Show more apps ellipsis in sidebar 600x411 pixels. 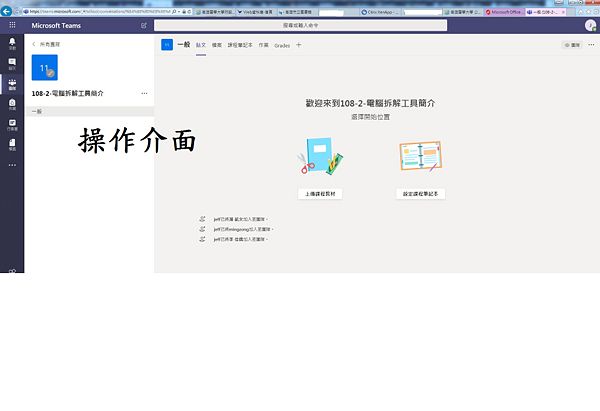(x=12, y=165)
